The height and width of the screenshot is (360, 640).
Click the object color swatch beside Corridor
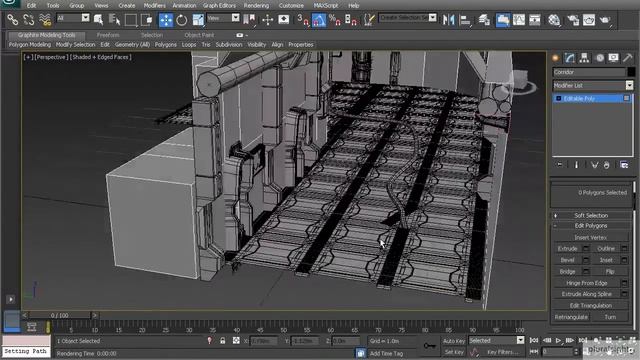pos(631,72)
